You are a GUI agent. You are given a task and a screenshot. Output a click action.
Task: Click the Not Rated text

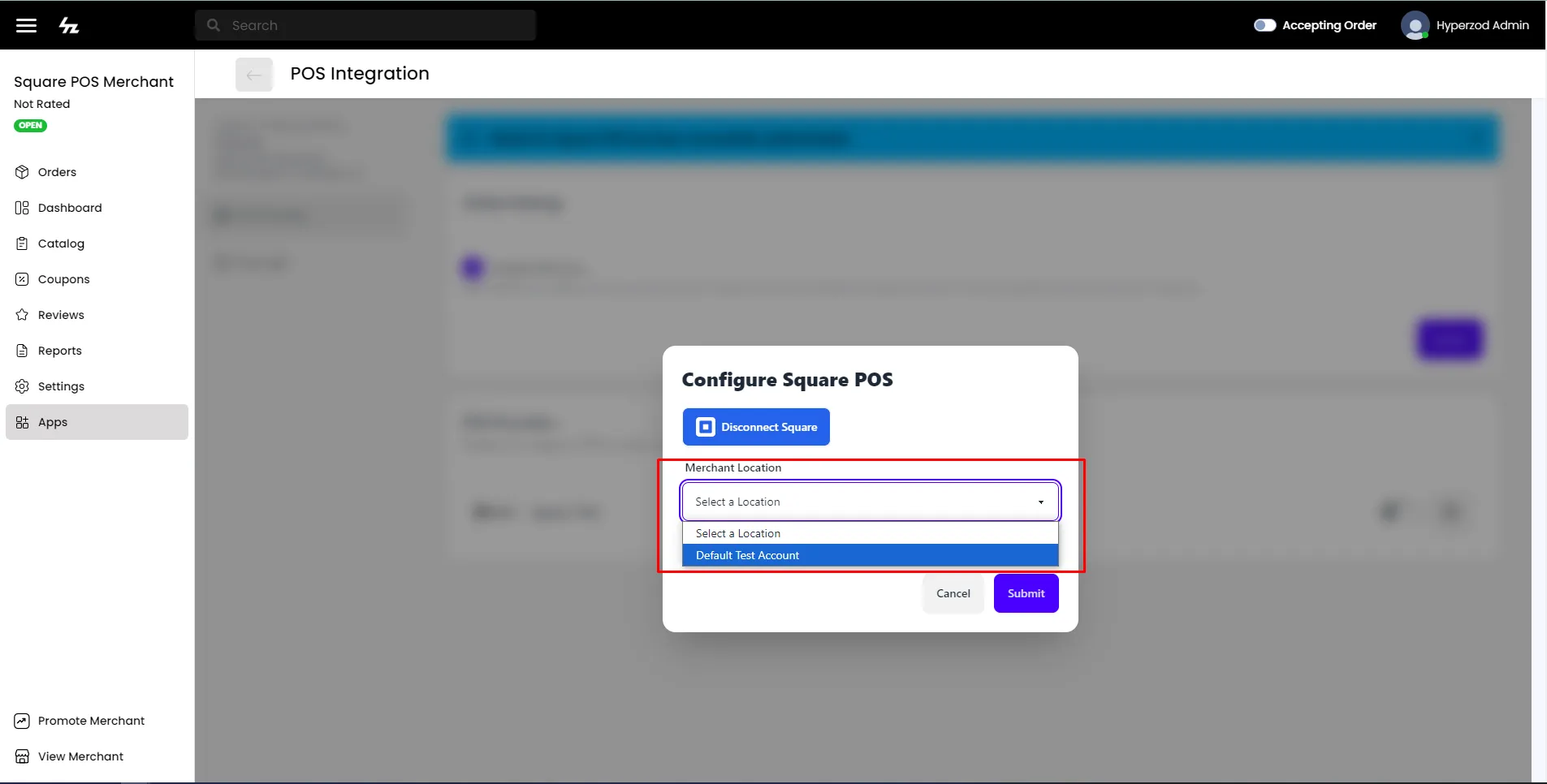pyautogui.click(x=41, y=104)
